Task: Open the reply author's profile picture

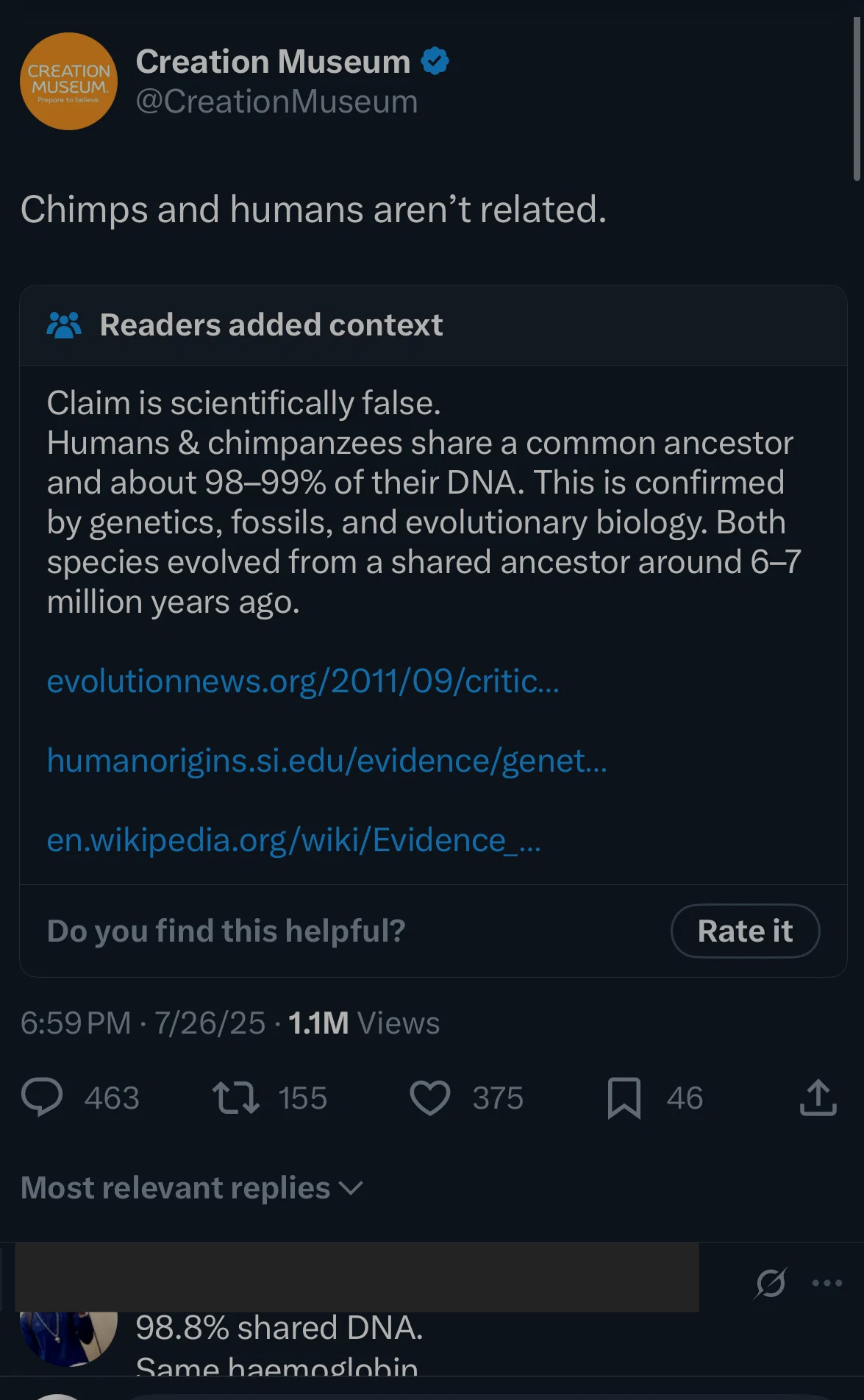Action: 68,1339
